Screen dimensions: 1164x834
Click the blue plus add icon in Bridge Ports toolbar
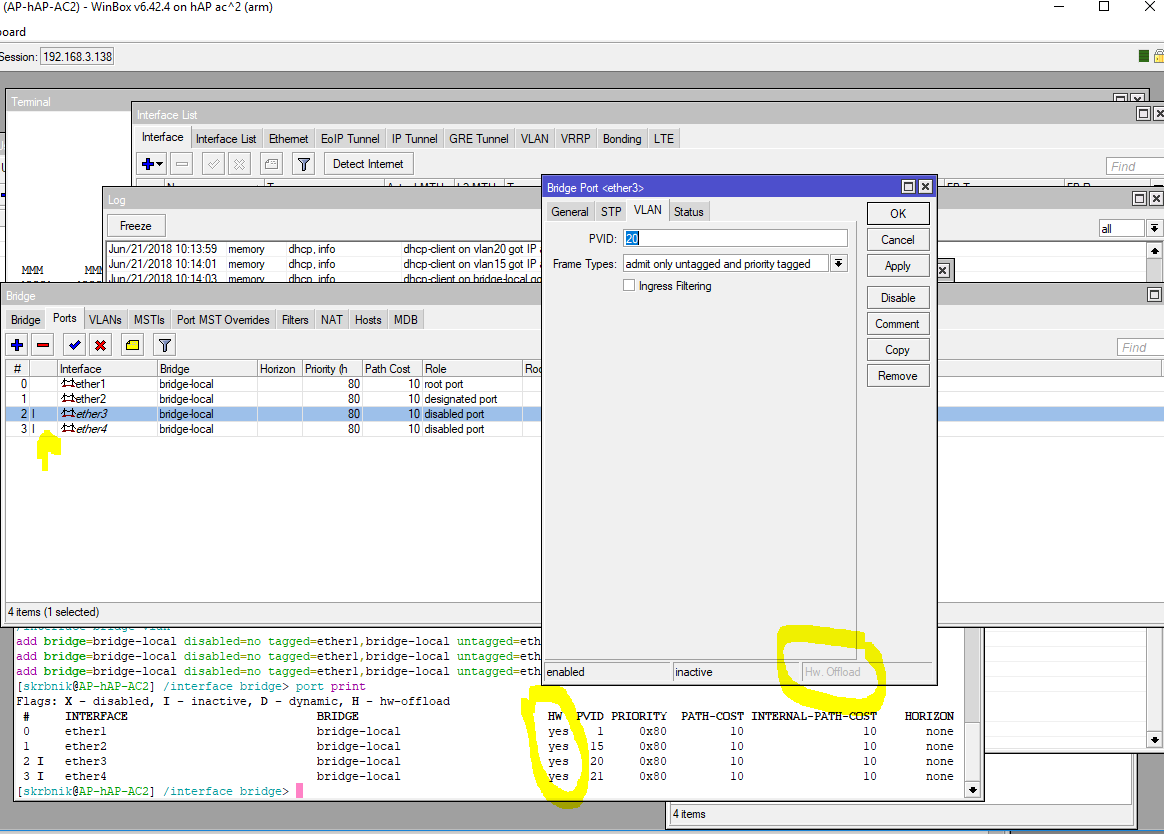point(17,345)
